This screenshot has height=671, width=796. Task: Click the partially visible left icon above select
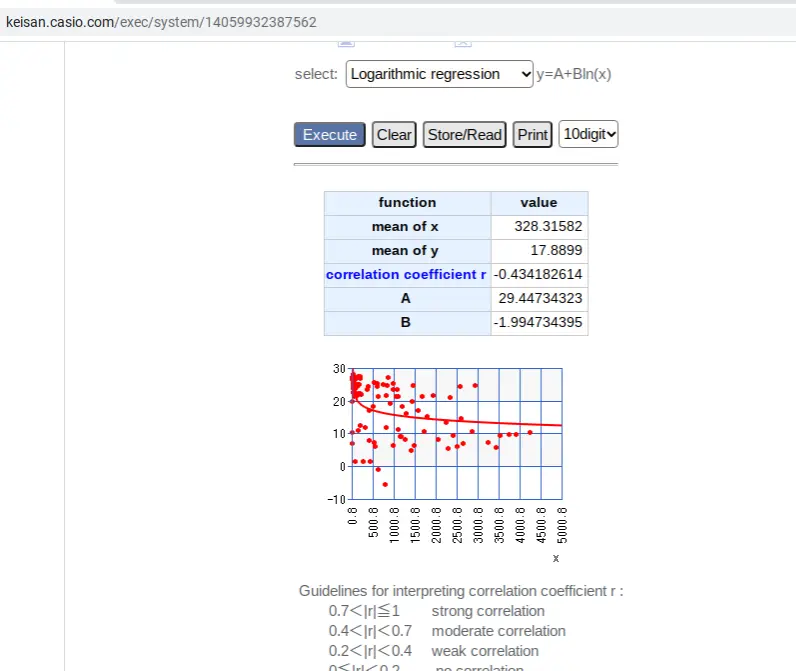[346, 44]
